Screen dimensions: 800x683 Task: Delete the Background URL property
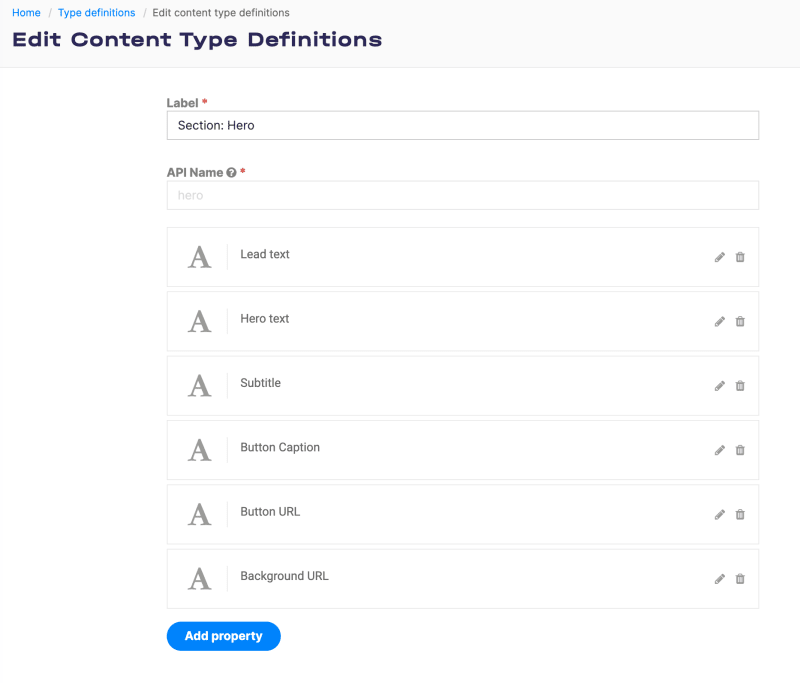(x=740, y=578)
